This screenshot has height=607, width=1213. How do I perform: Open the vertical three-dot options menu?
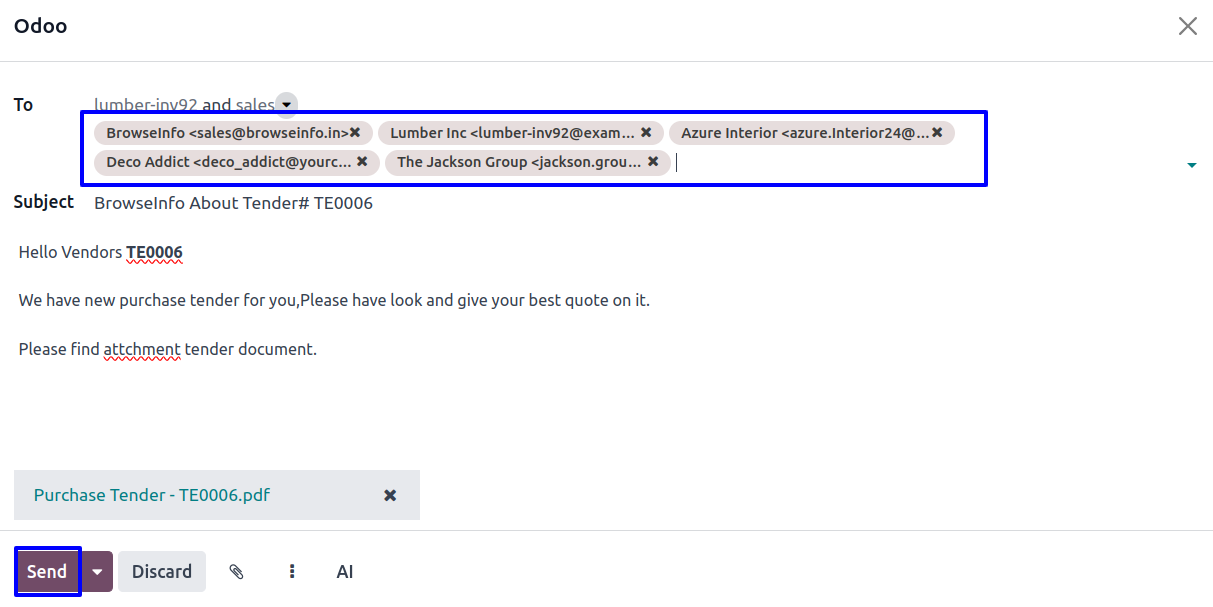coord(292,571)
